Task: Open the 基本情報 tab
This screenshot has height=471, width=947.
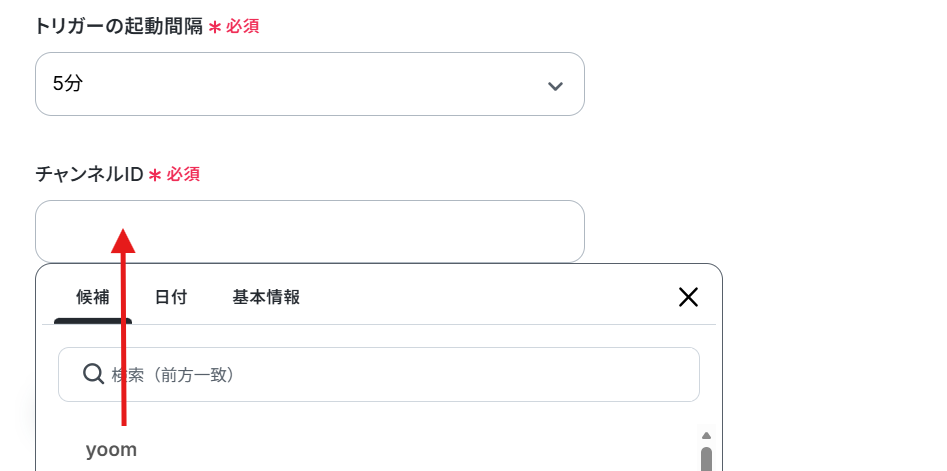Action: (x=266, y=297)
